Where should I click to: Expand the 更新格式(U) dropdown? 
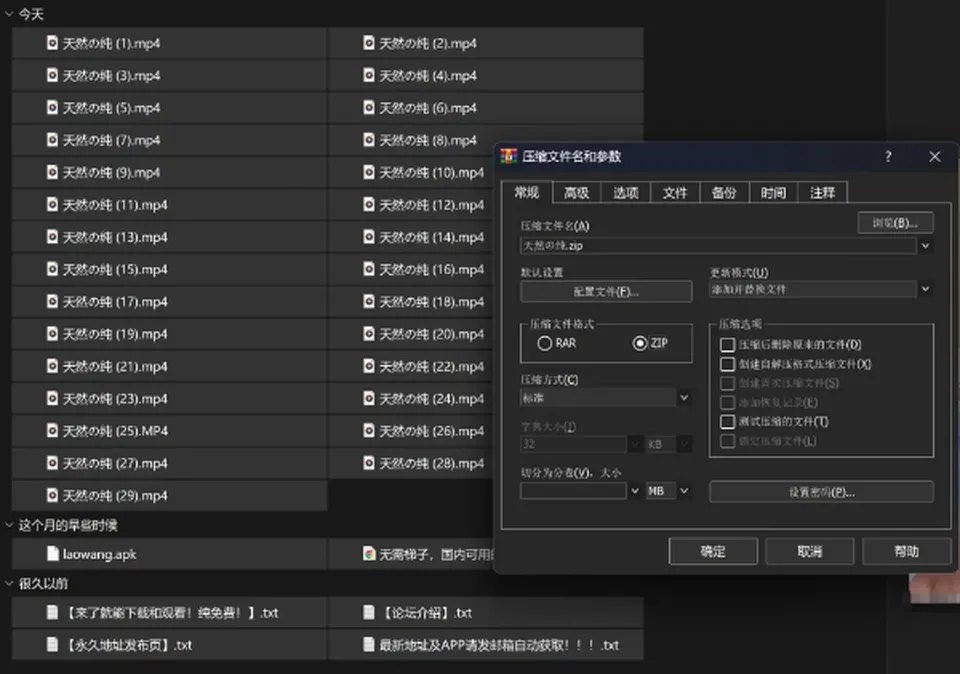[926, 289]
